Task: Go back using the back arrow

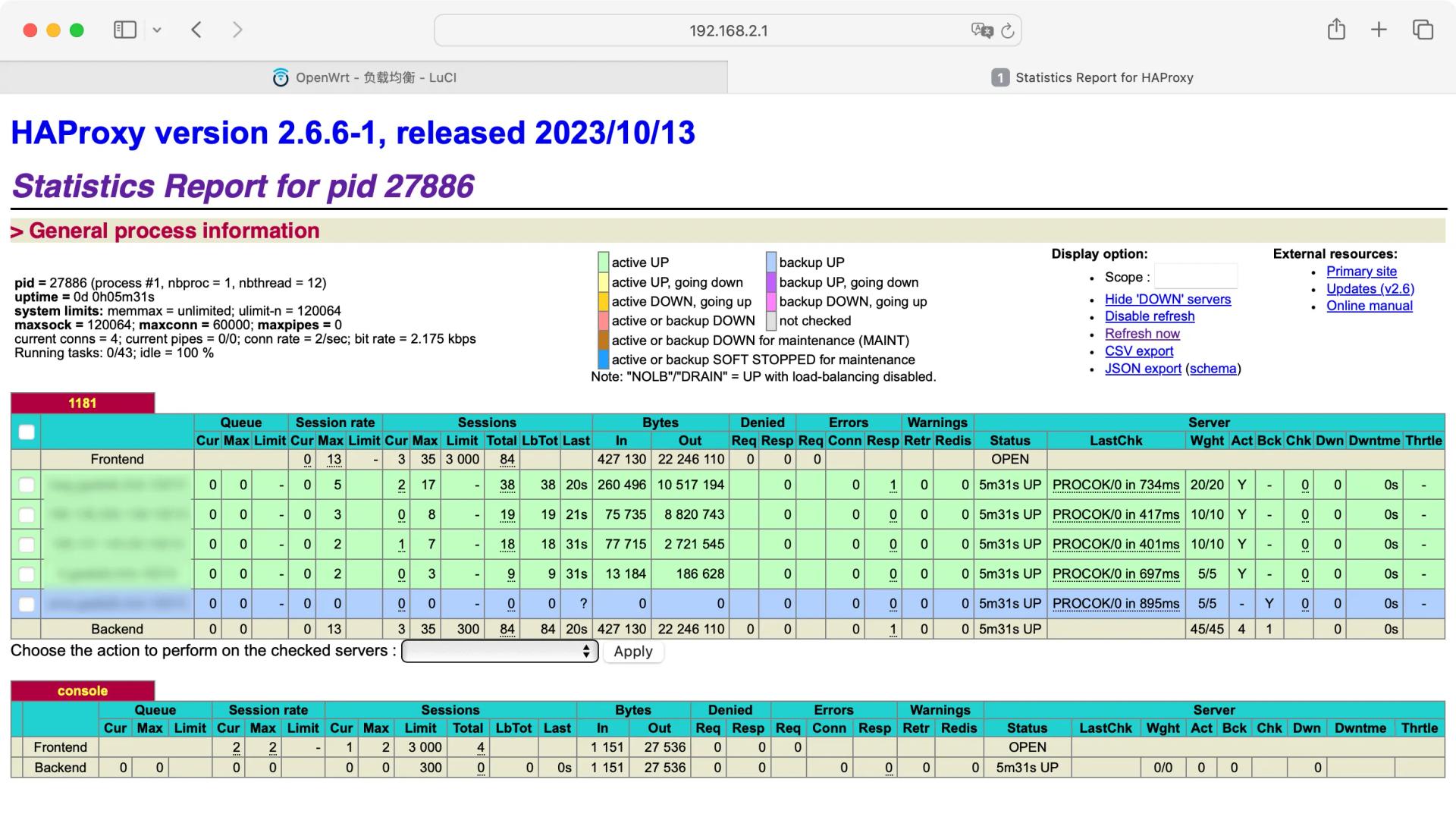Action: coord(196,30)
